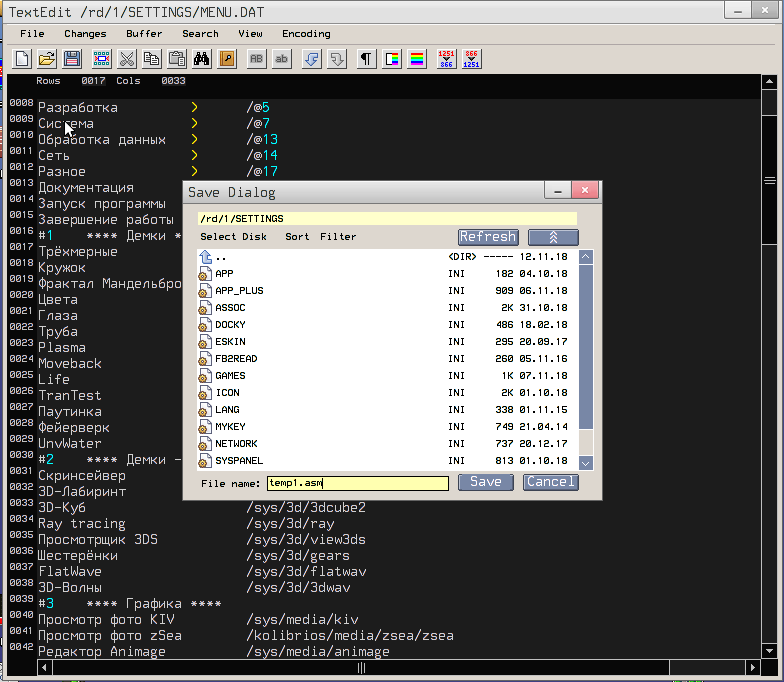Click the scissors Cut icon
The width and height of the screenshot is (784, 682).
click(127, 59)
